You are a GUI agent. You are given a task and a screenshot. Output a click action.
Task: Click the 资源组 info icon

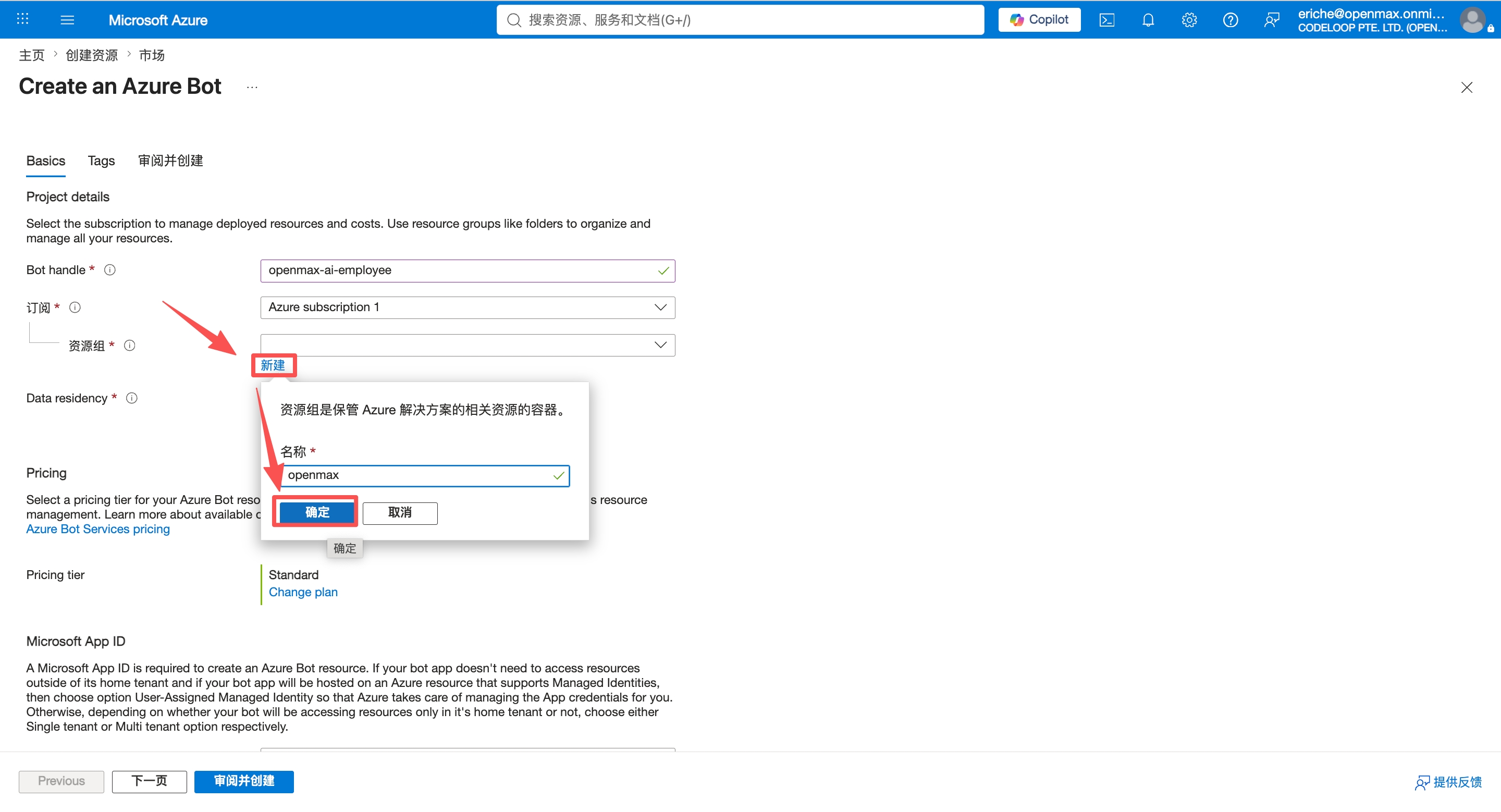pyautogui.click(x=129, y=346)
